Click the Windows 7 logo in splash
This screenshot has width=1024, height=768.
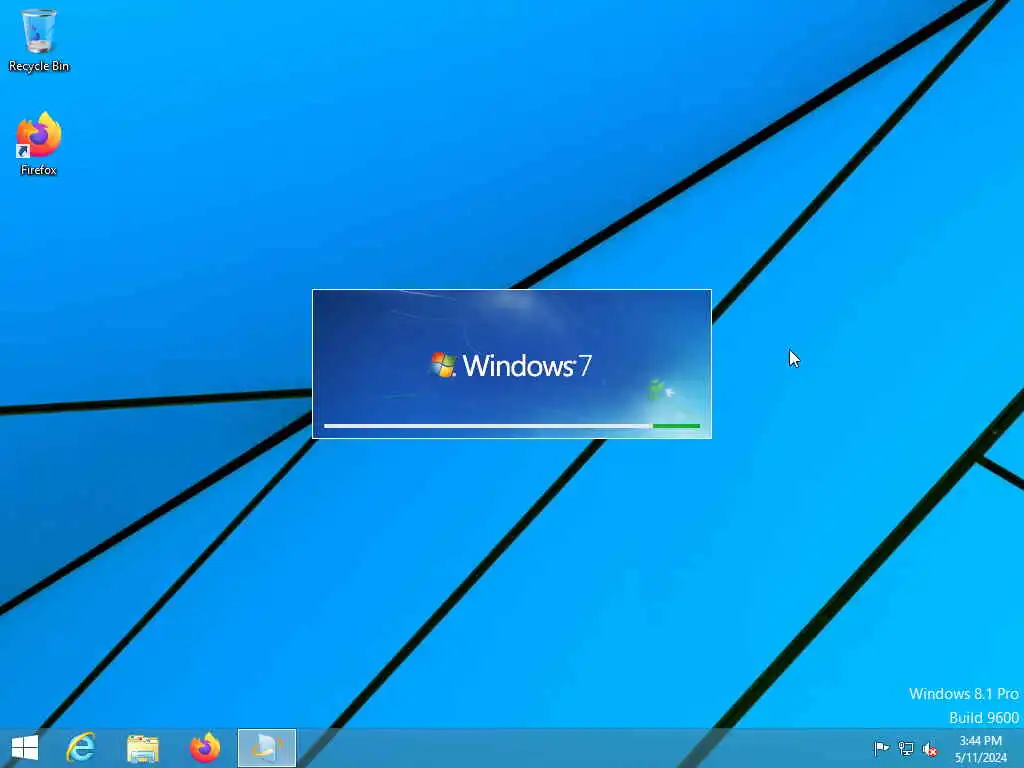coord(511,365)
